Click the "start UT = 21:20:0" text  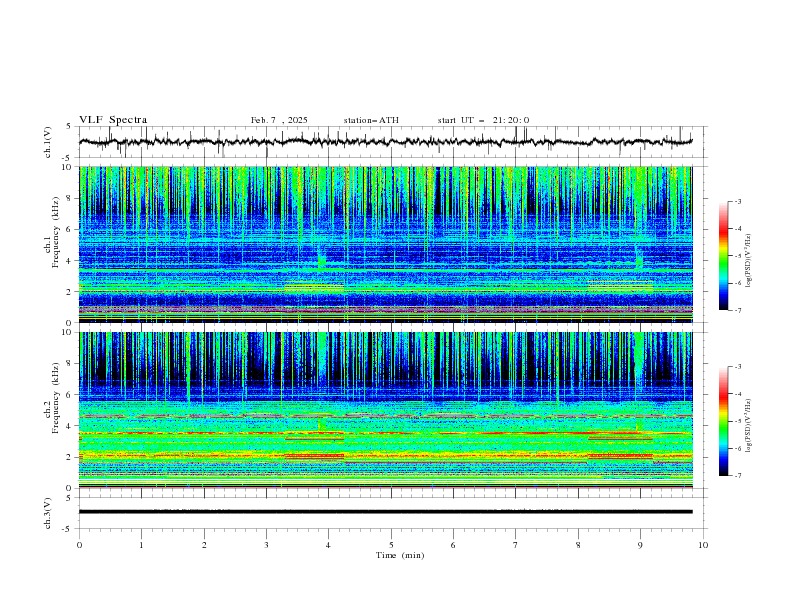click(483, 120)
